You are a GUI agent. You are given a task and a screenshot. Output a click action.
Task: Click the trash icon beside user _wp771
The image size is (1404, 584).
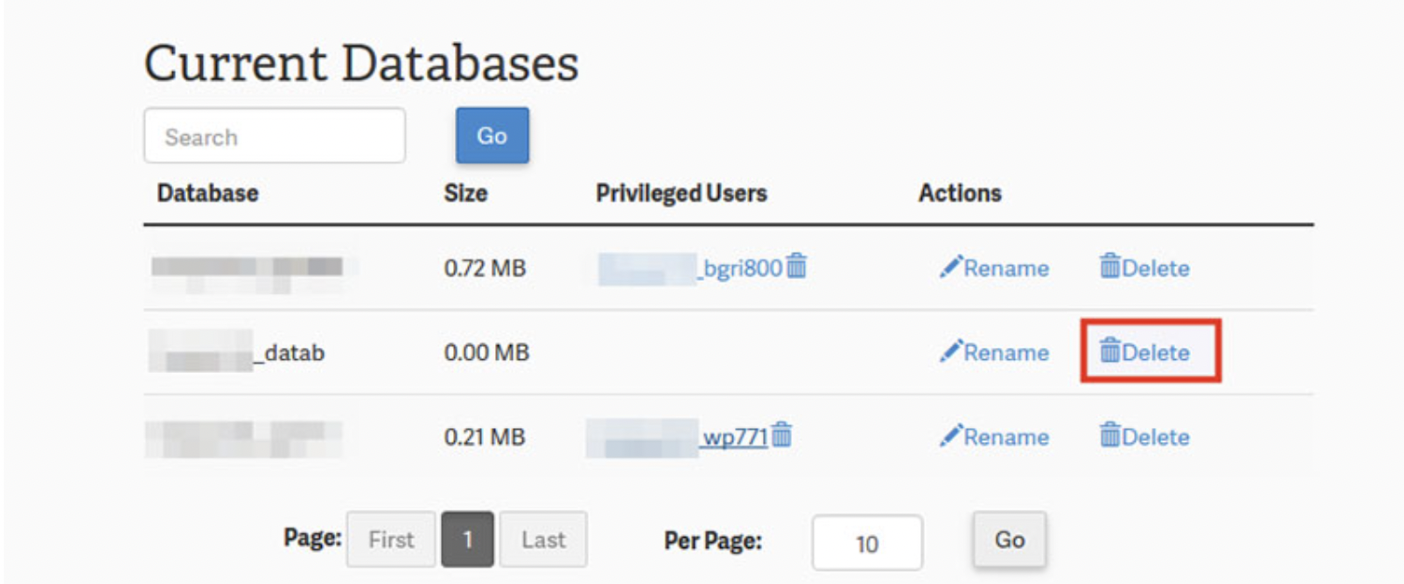pos(782,436)
